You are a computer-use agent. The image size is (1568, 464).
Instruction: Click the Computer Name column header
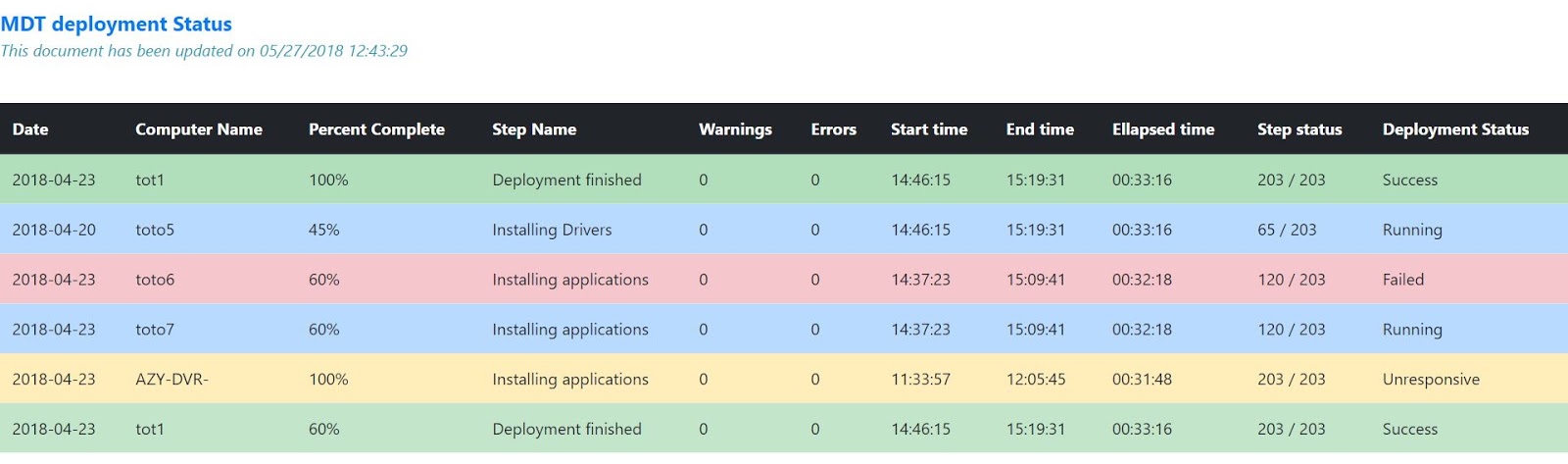point(198,129)
